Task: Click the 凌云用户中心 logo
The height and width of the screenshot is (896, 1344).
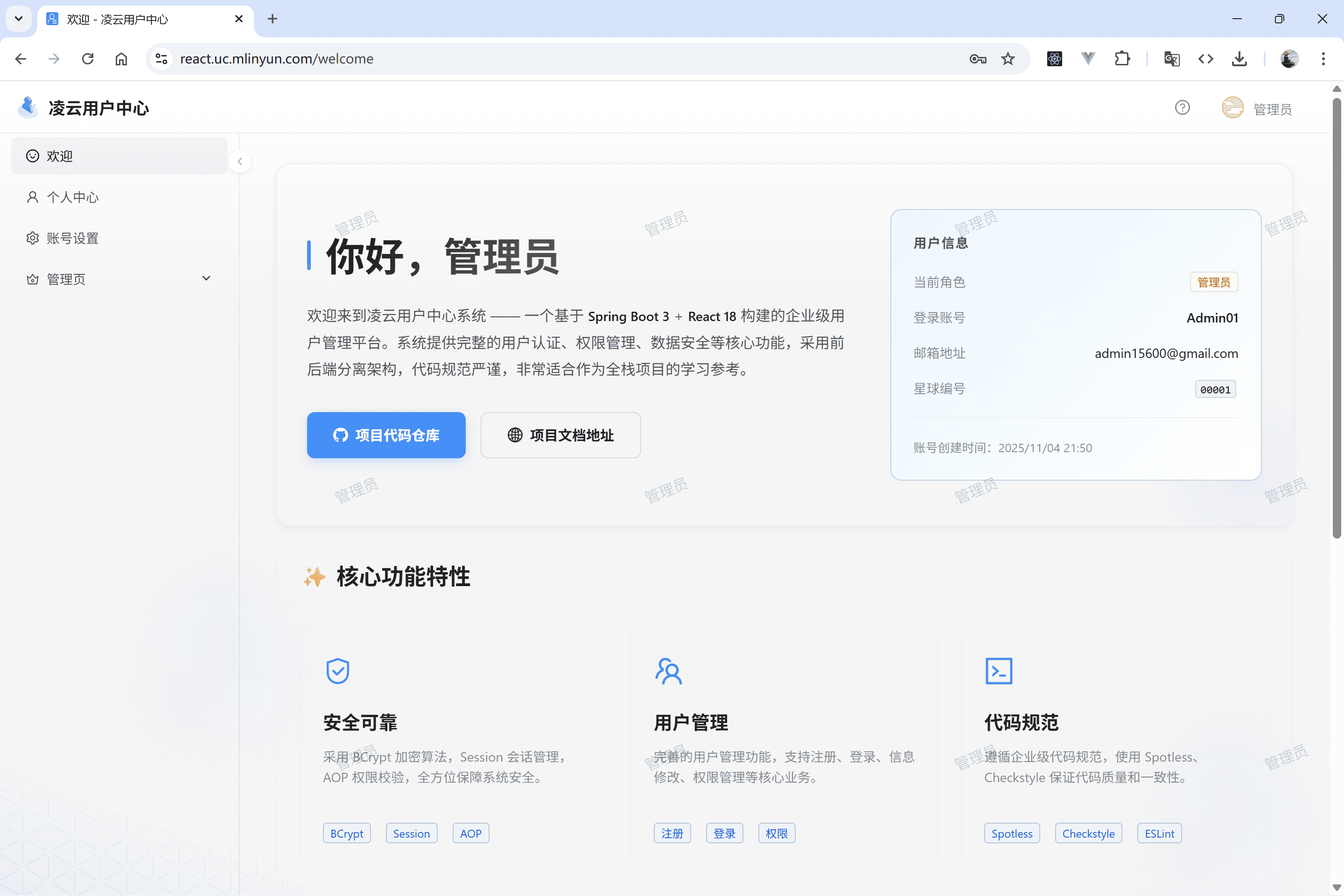Action: (x=84, y=108)
